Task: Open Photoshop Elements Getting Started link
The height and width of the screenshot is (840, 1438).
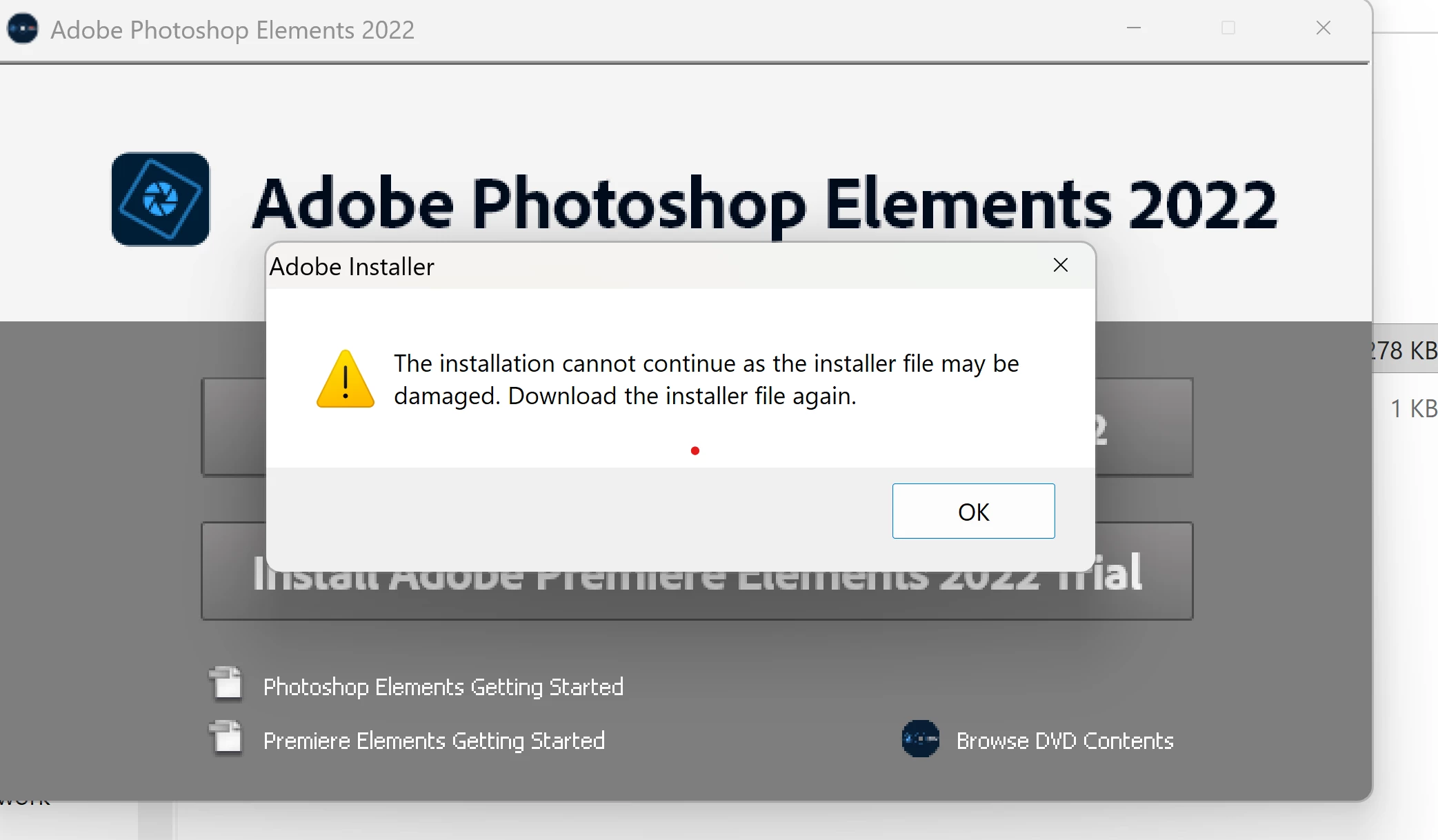Action: 443,687
